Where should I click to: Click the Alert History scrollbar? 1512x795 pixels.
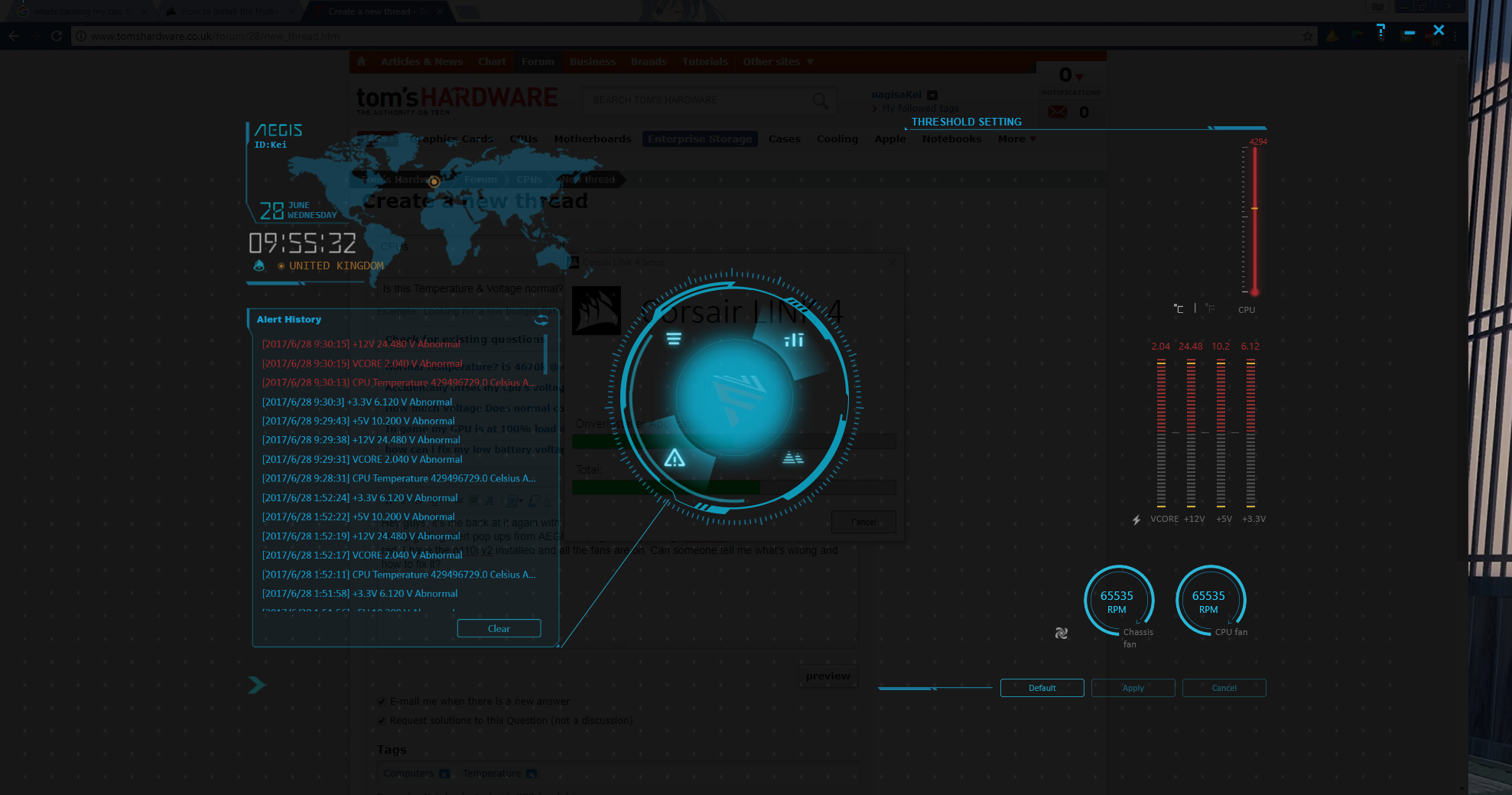tap(545, 354)
